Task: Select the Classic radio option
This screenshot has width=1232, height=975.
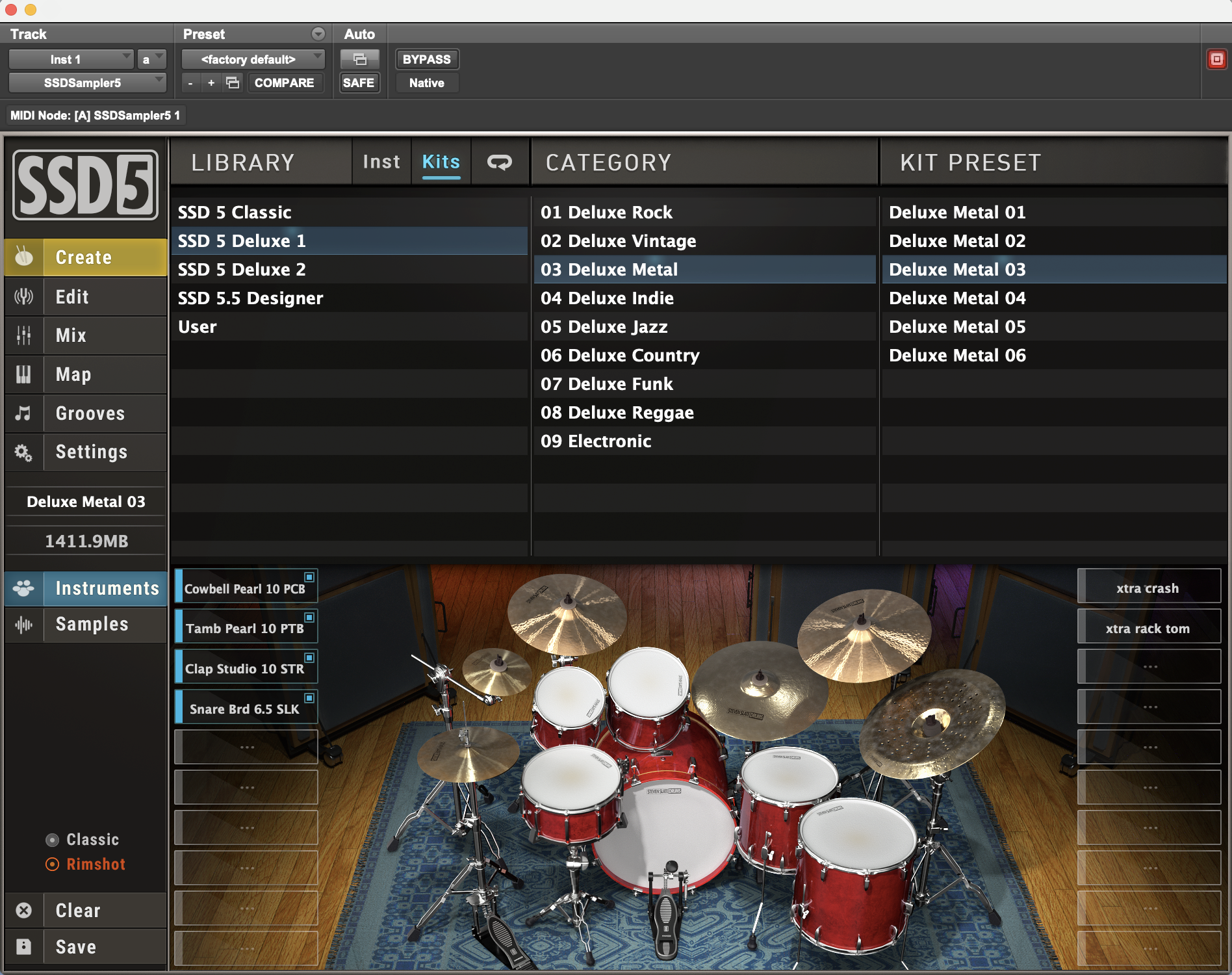Action: [x=53, y=840]
